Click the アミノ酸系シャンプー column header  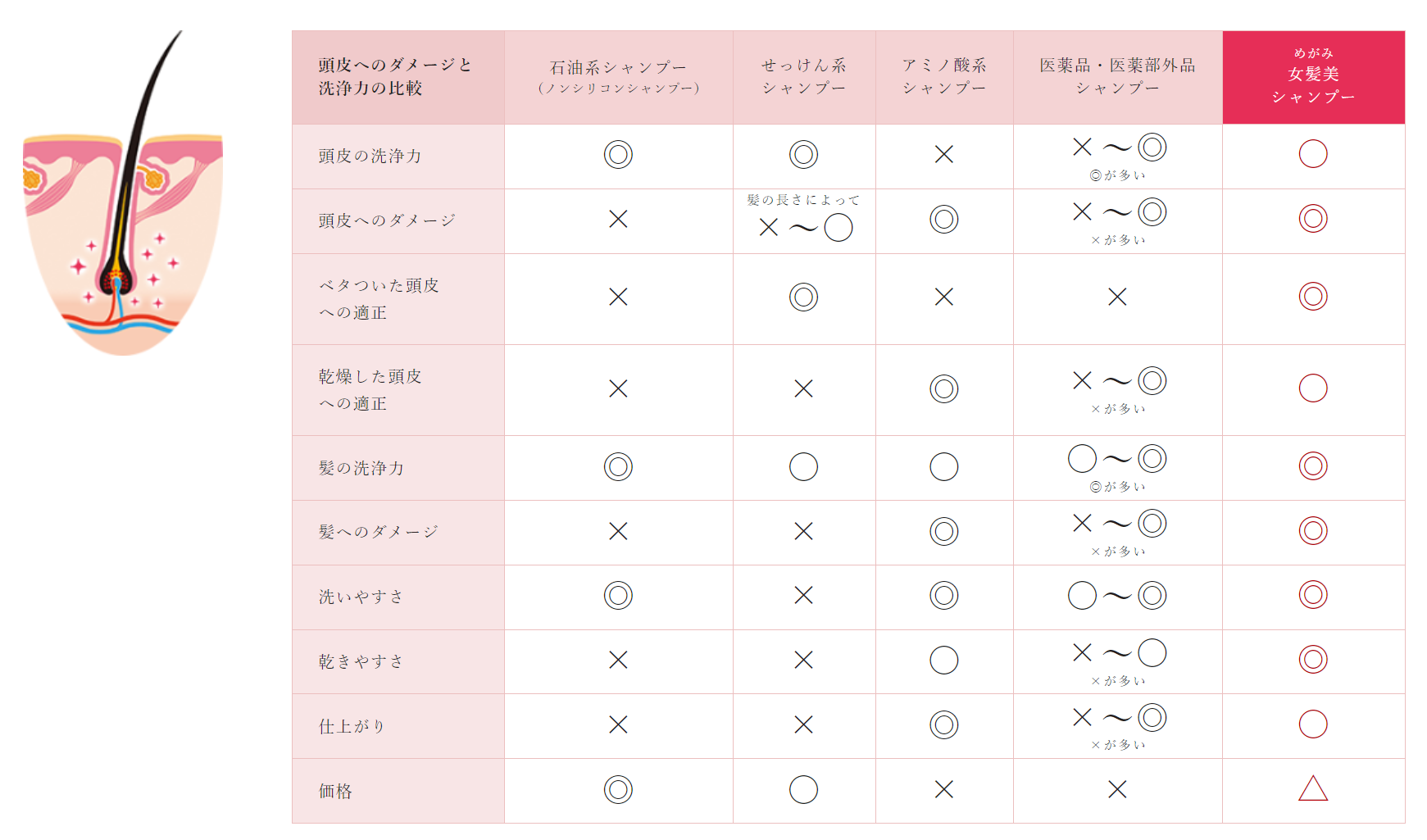point(944,77)
